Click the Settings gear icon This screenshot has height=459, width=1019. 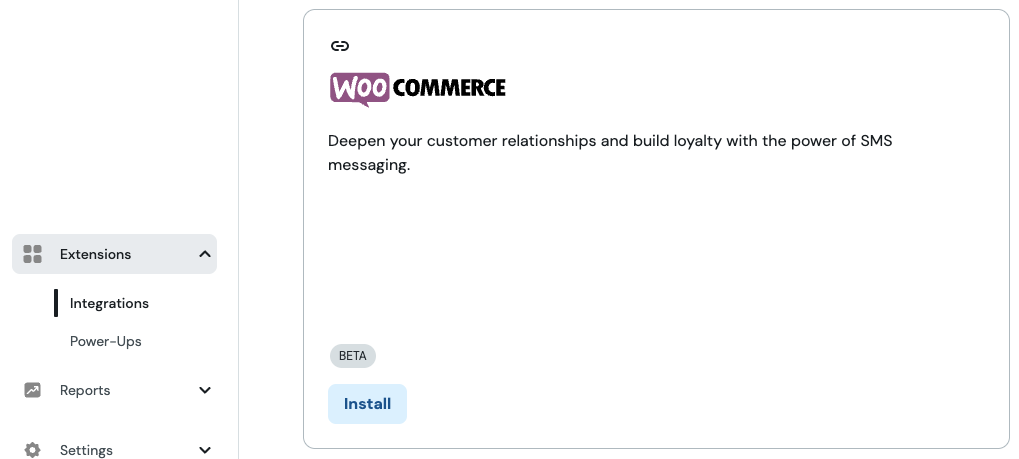(x=32, y=450)
